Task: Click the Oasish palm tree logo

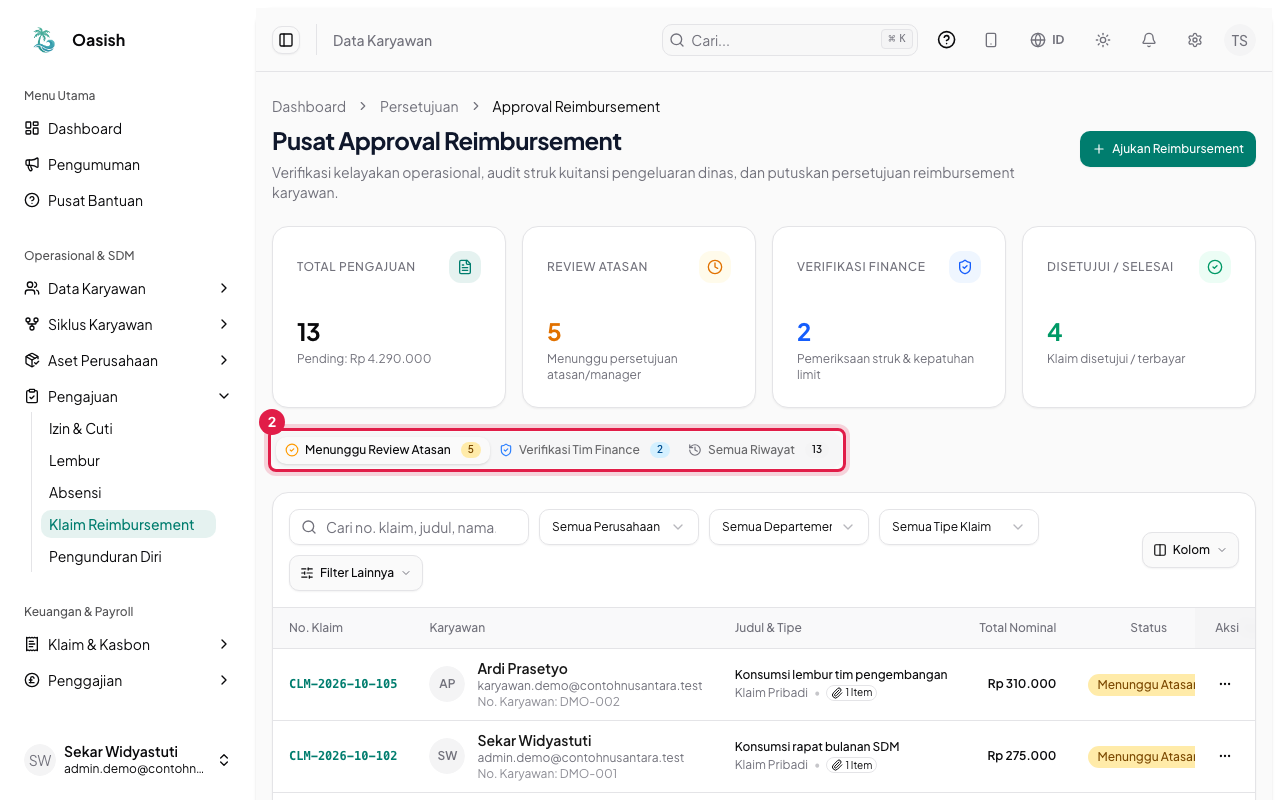Action: point(44,40)
